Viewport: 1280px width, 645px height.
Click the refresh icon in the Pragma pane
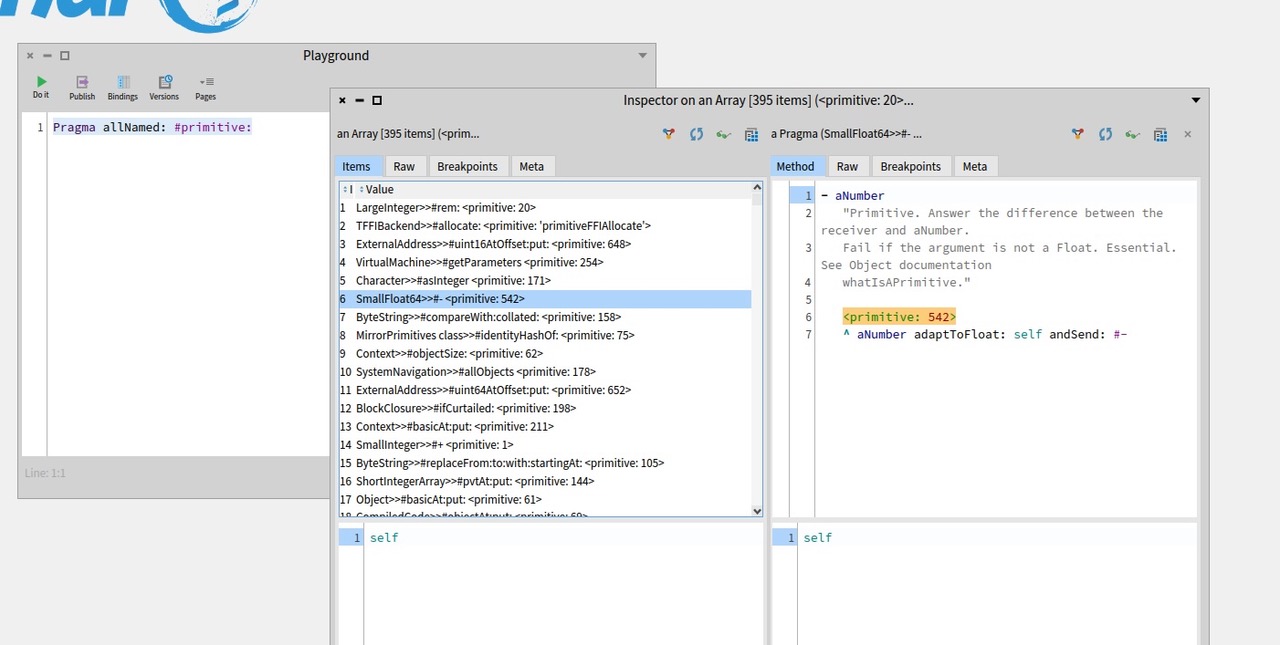(1105, 134)
